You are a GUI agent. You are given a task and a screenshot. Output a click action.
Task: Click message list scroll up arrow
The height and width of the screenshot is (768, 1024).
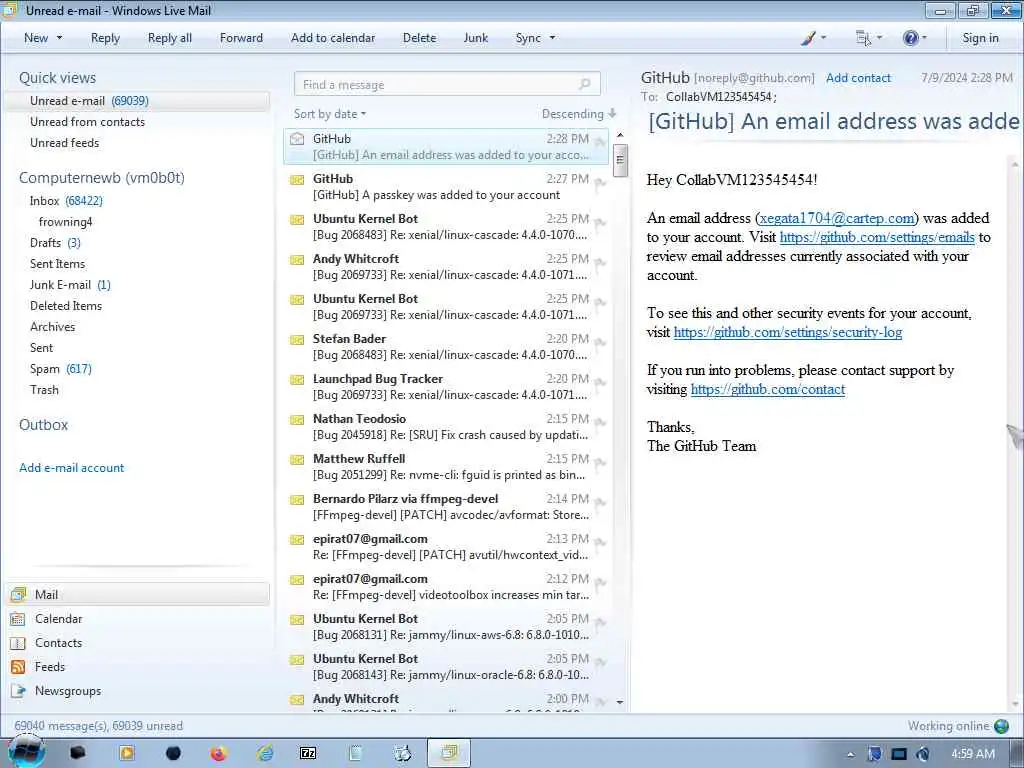(x=620, y=135)
